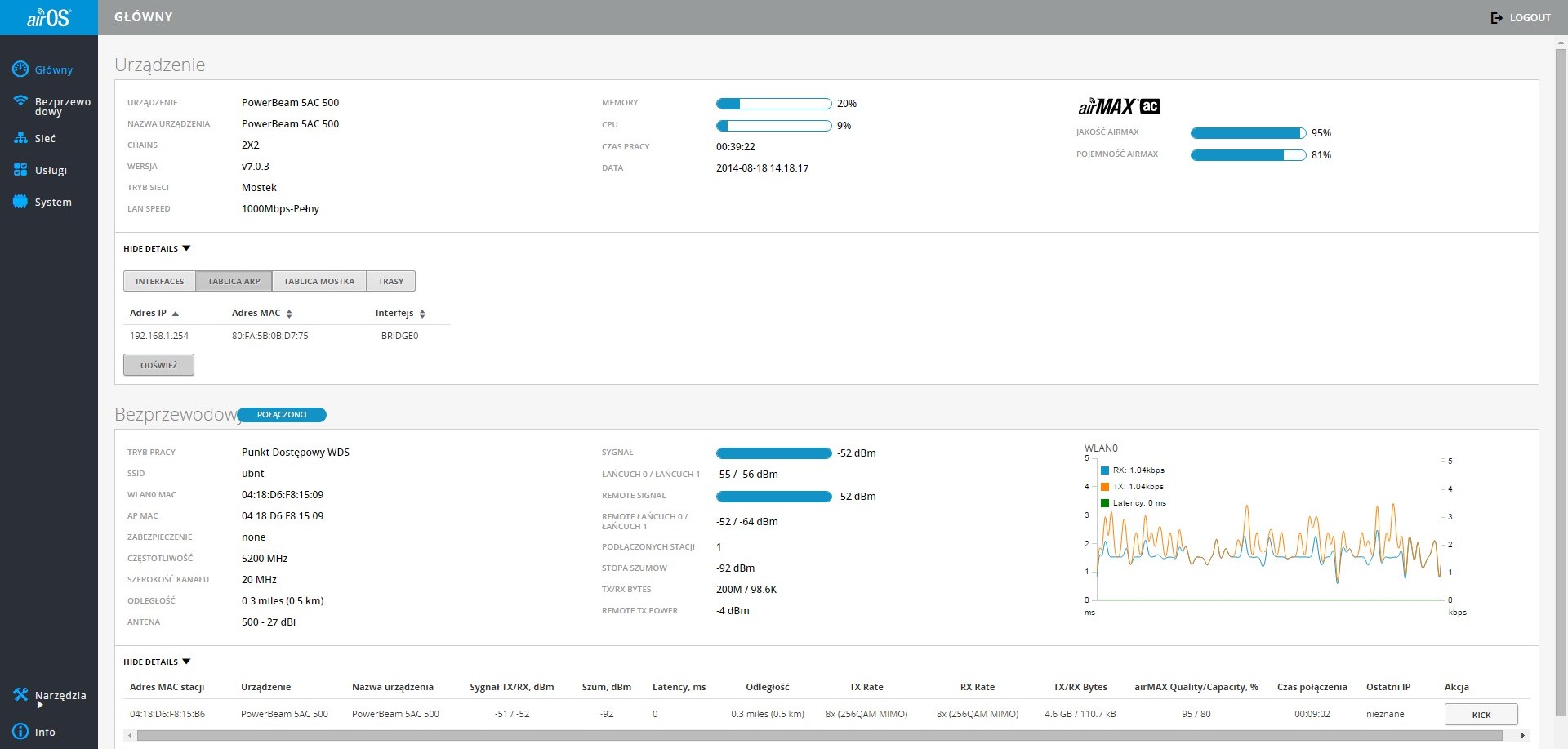
Task: Open the TRASY tab
Action: (390, 281)
